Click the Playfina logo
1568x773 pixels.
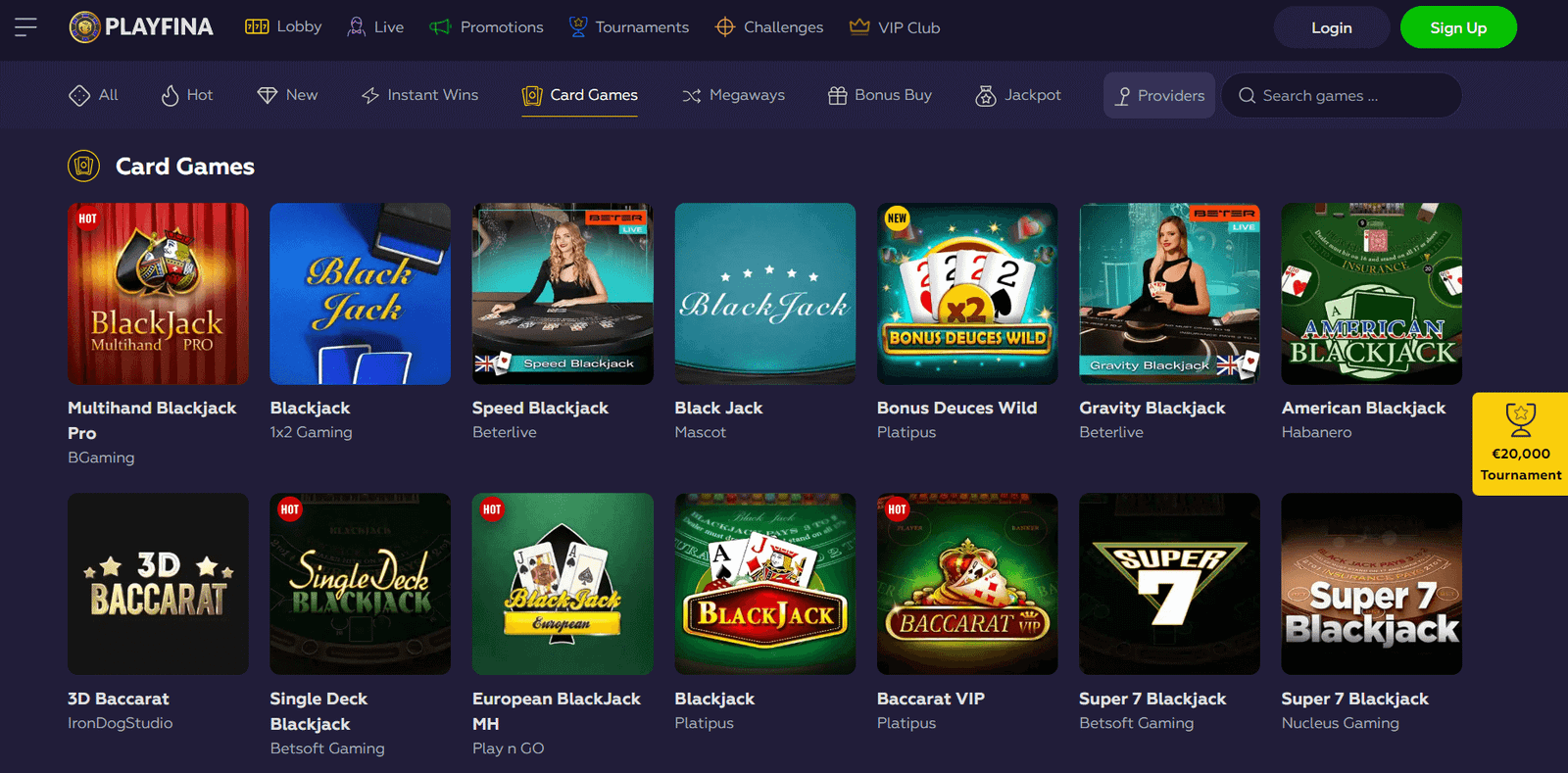[x=141, y=27]
